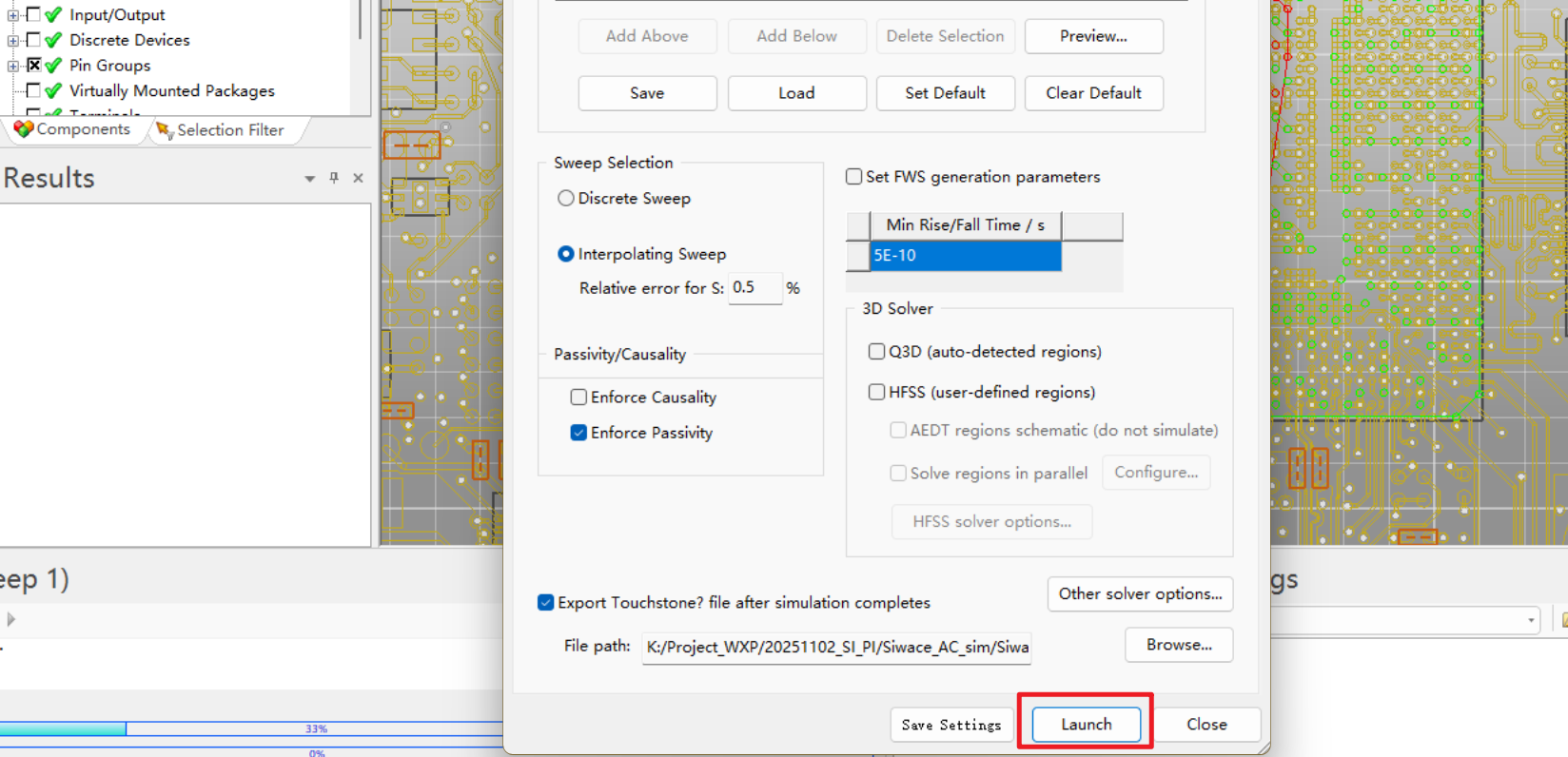The image size is (1568, 757).
Task: Click the Save button in the dialog
Action: tap(647, 93)
